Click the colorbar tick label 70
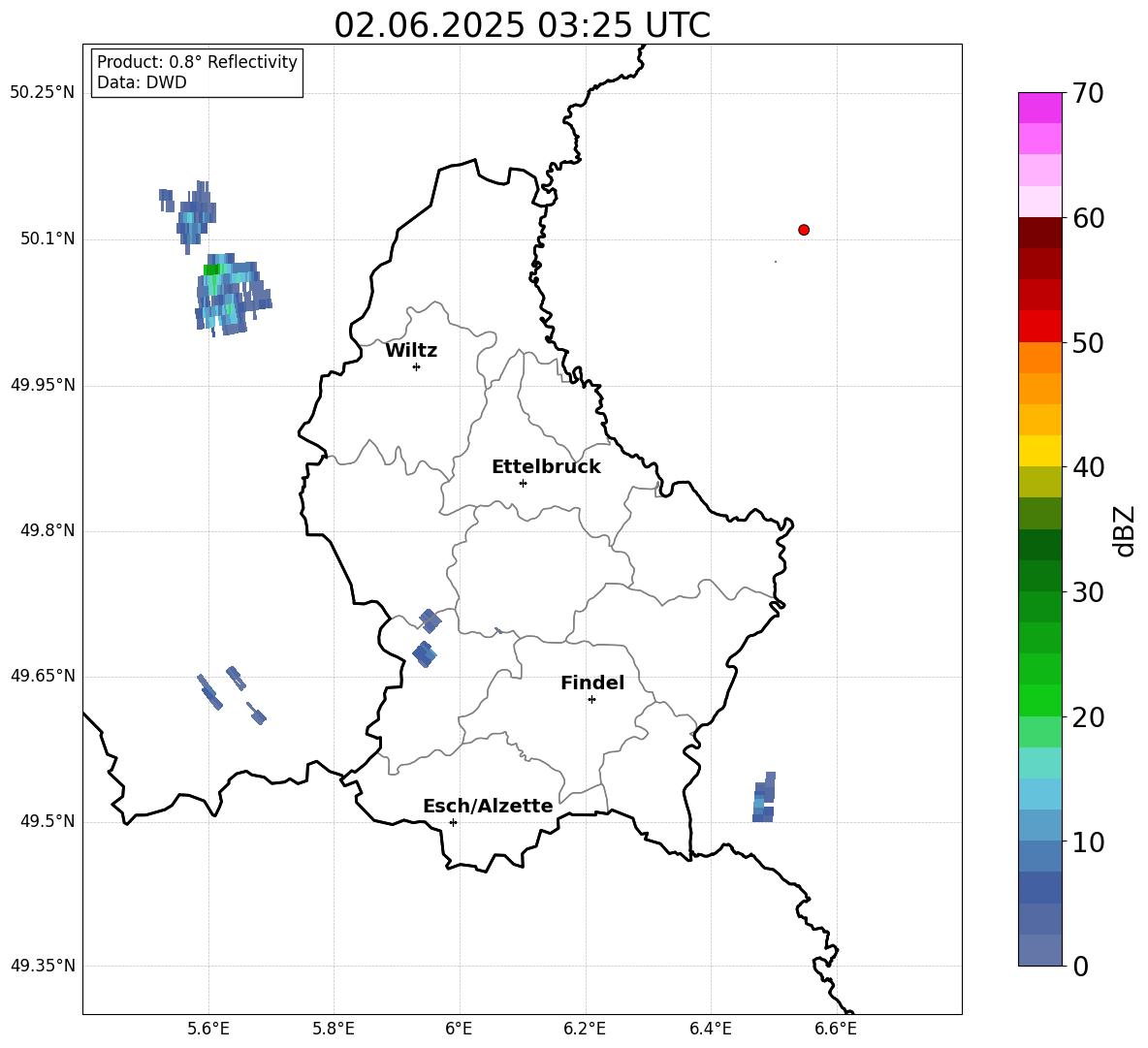The image size is (1148, 1048). point(1088,94)
